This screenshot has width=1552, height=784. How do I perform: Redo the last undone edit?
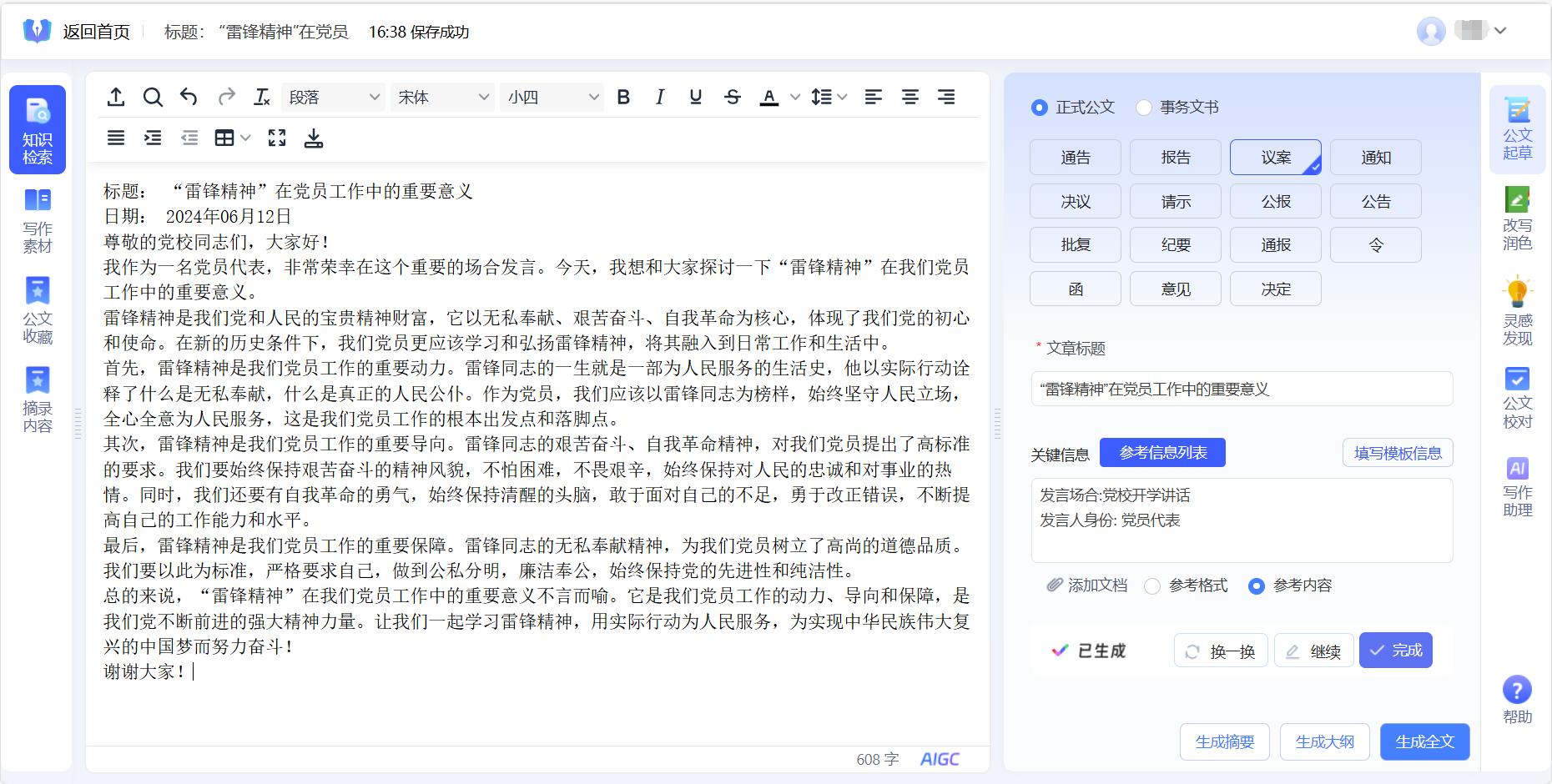[x=226, y=98]
